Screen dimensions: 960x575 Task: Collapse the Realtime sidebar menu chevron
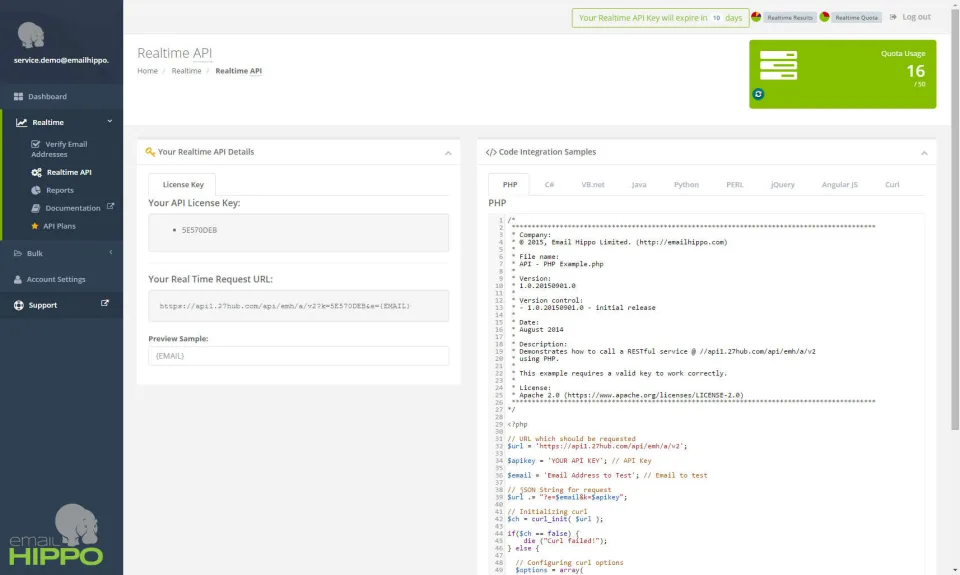[x=110, y=122]
